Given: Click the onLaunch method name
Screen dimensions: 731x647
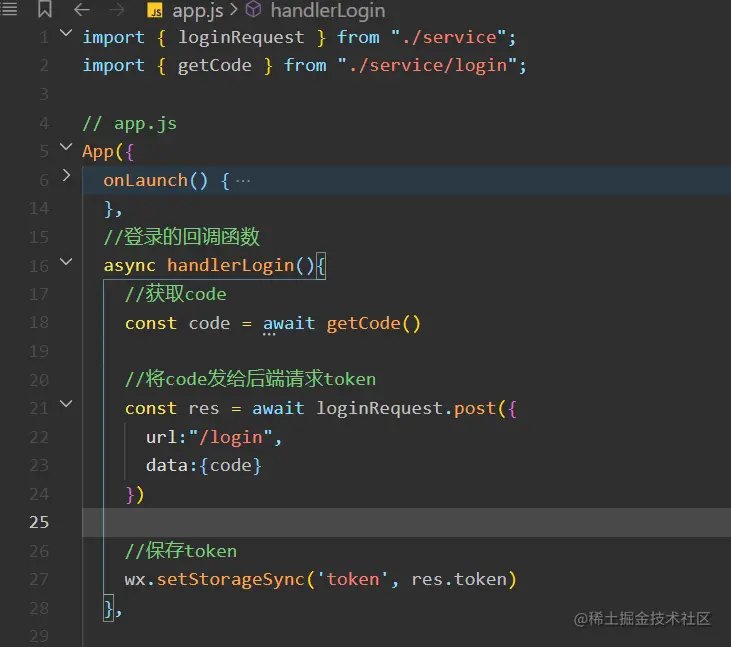Looking at the screenshot, I should click(x=145, y=180).
